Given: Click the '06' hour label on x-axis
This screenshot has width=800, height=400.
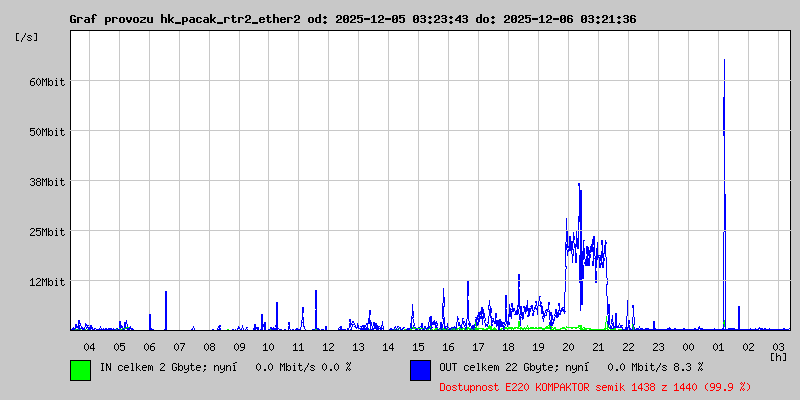Looking at the screenshot, I should click(x=149, y=347).
